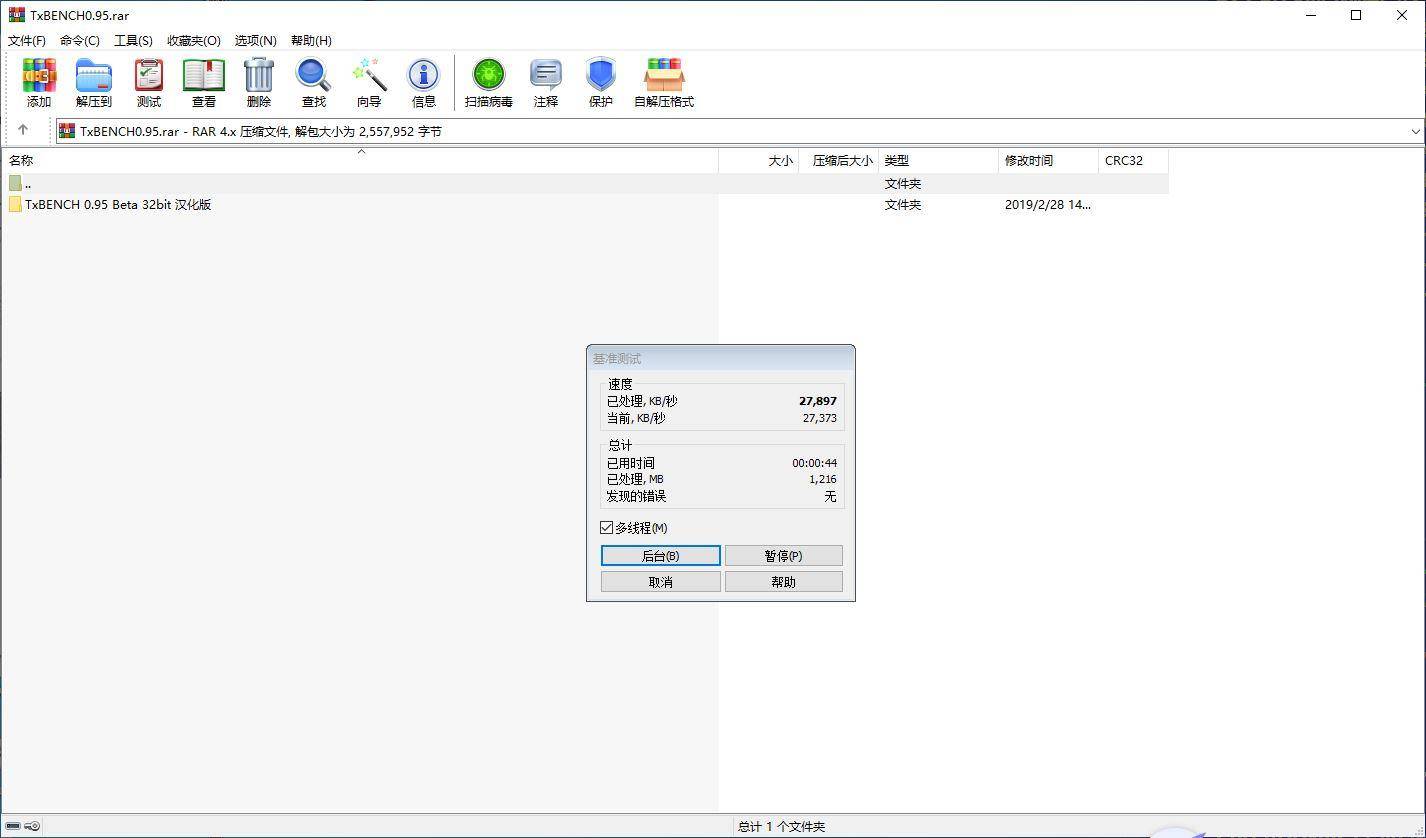Click the 27,897 processed speed value
This screenshot has height=838, width=1426.
tap(818, 401)
